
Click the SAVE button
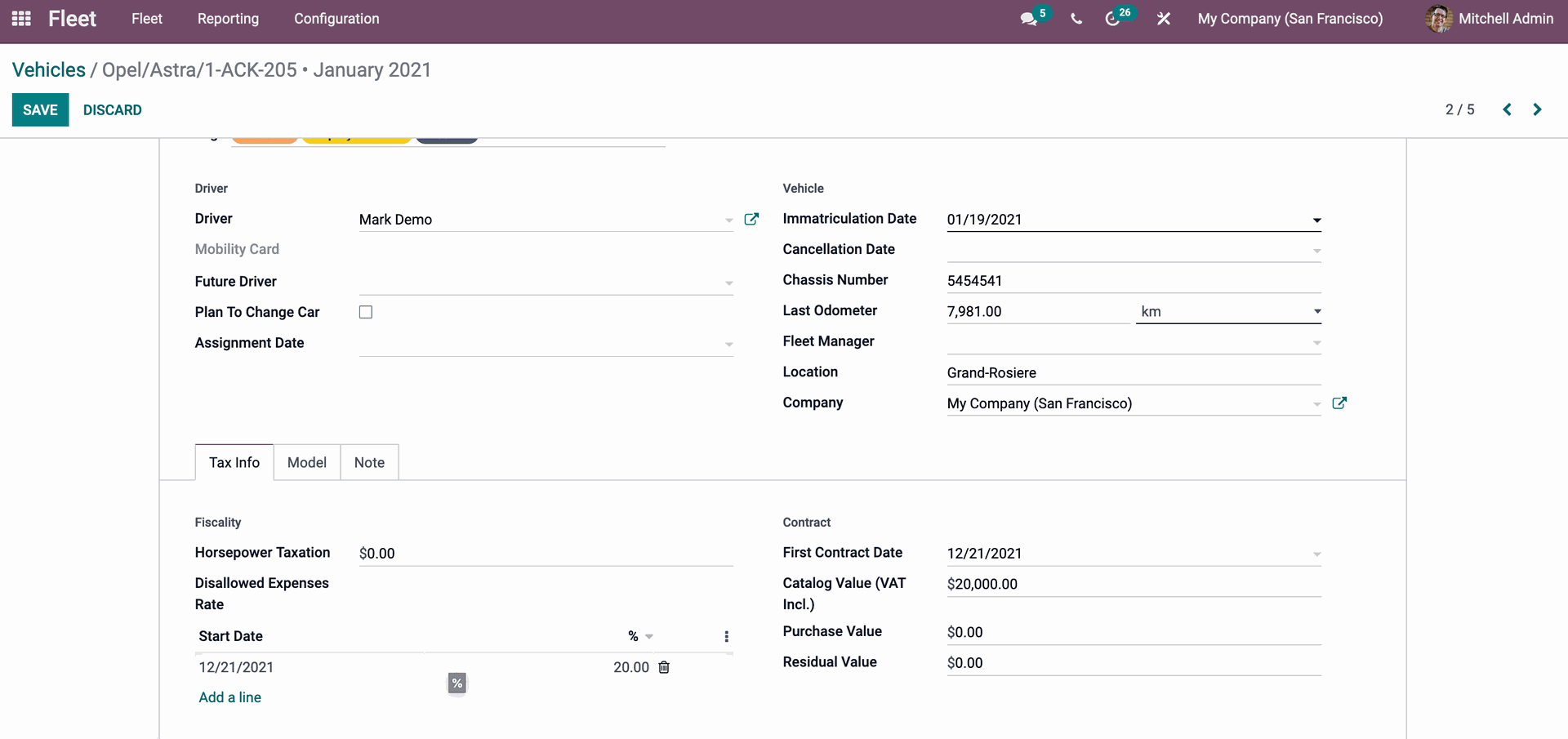[40, 109]
